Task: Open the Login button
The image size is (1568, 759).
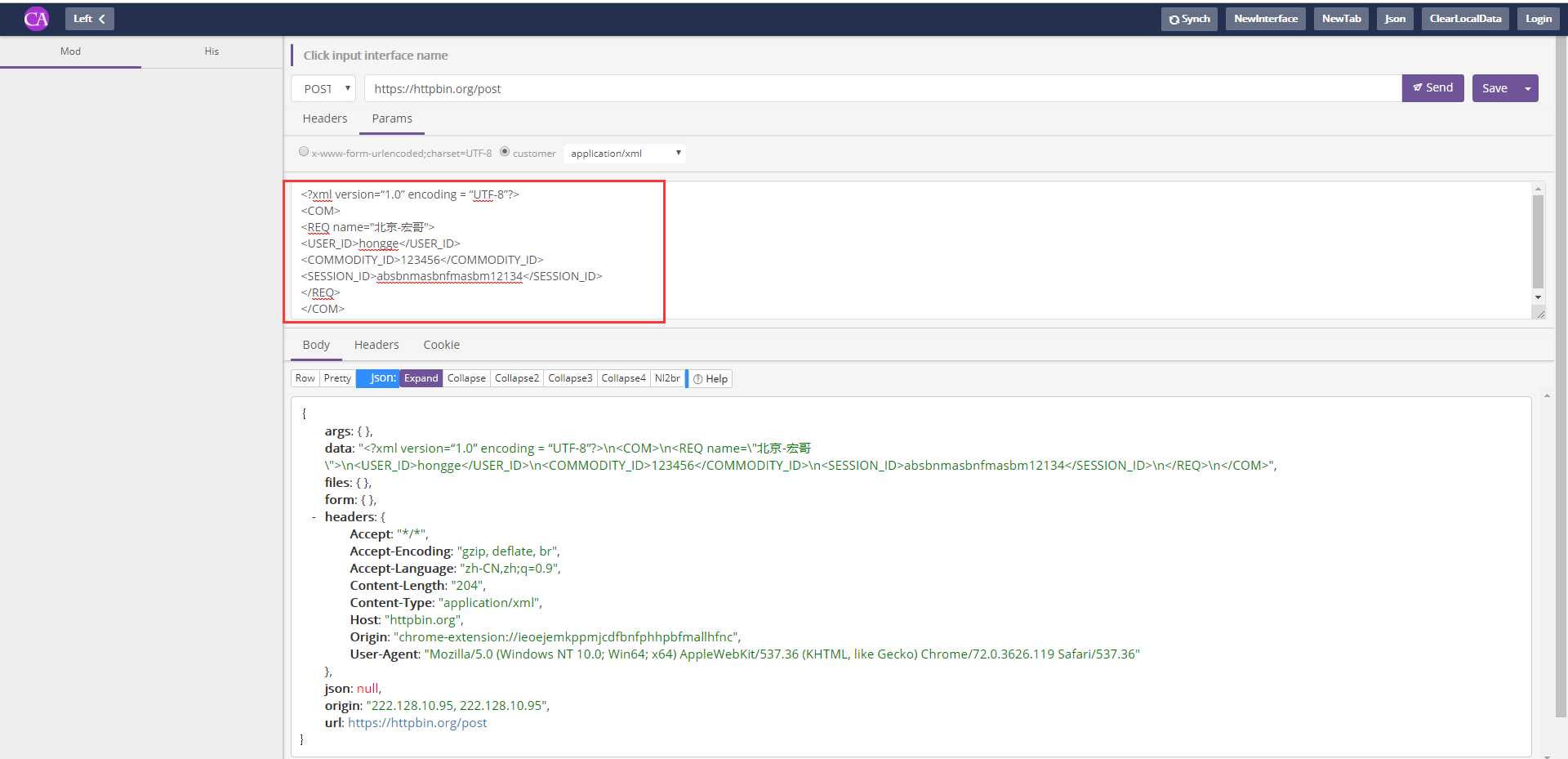Action: [1538, 19]
